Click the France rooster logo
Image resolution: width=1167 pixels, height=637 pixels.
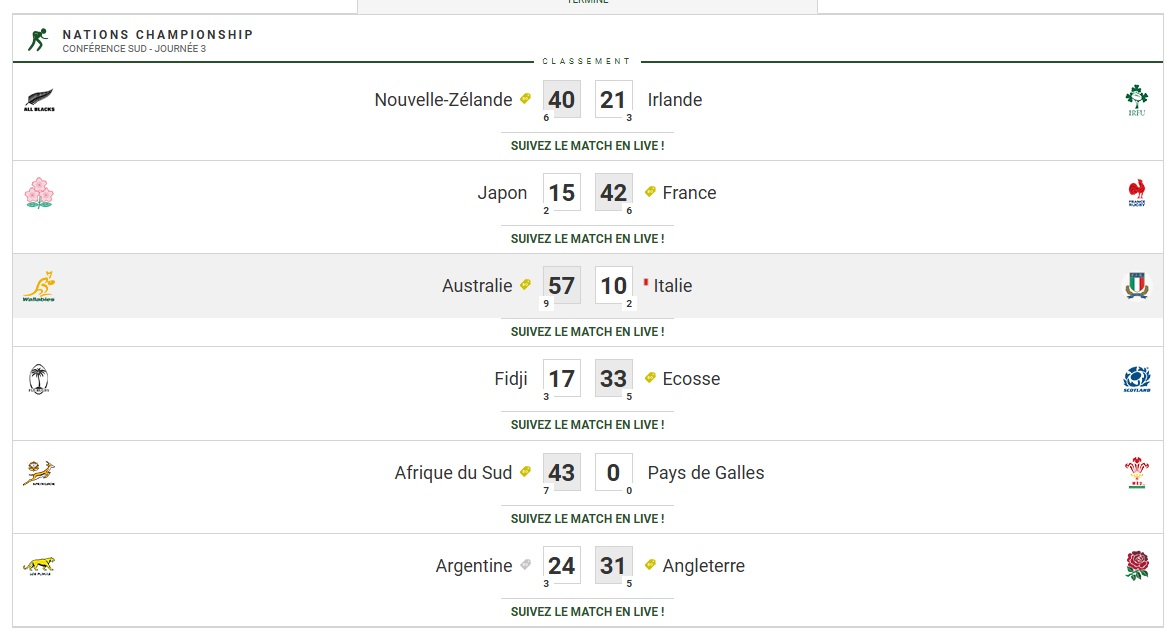(x=1136, y=193)
